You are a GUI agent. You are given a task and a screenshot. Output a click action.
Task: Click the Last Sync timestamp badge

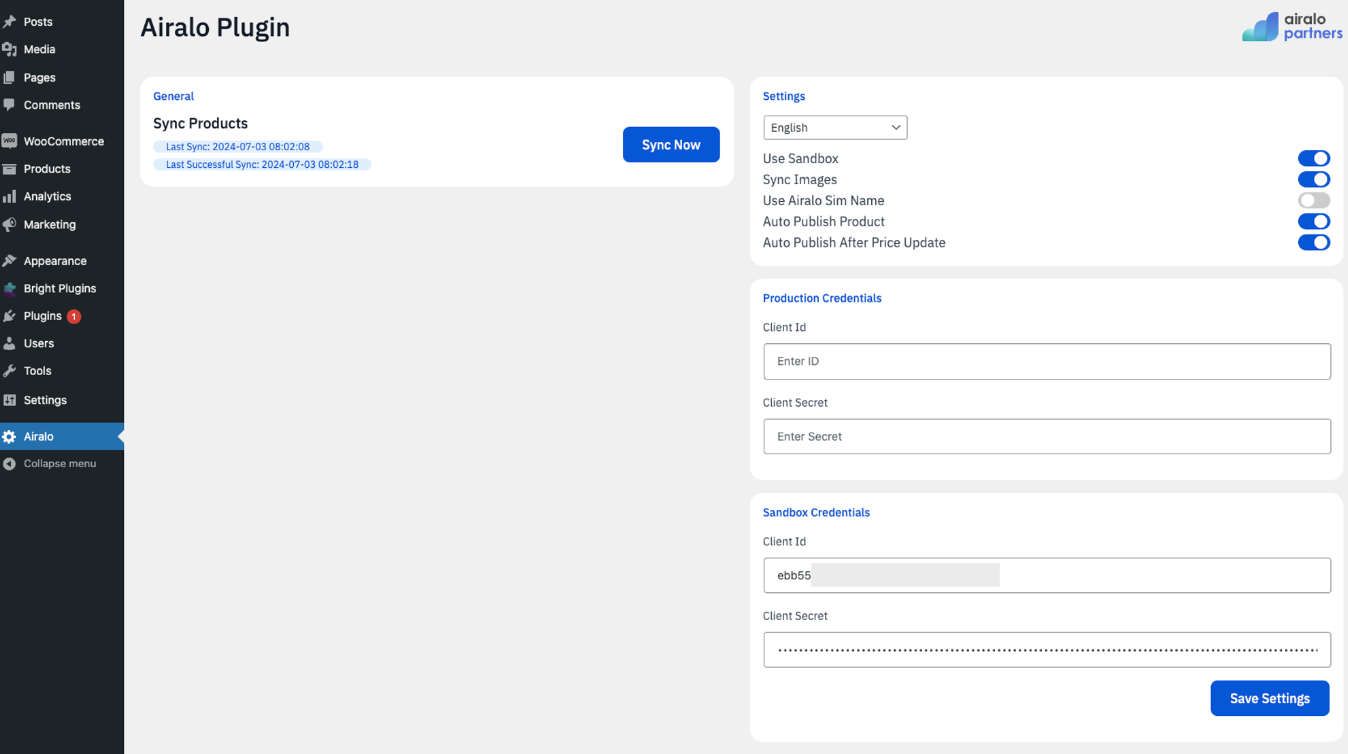(x=238, y=147)
